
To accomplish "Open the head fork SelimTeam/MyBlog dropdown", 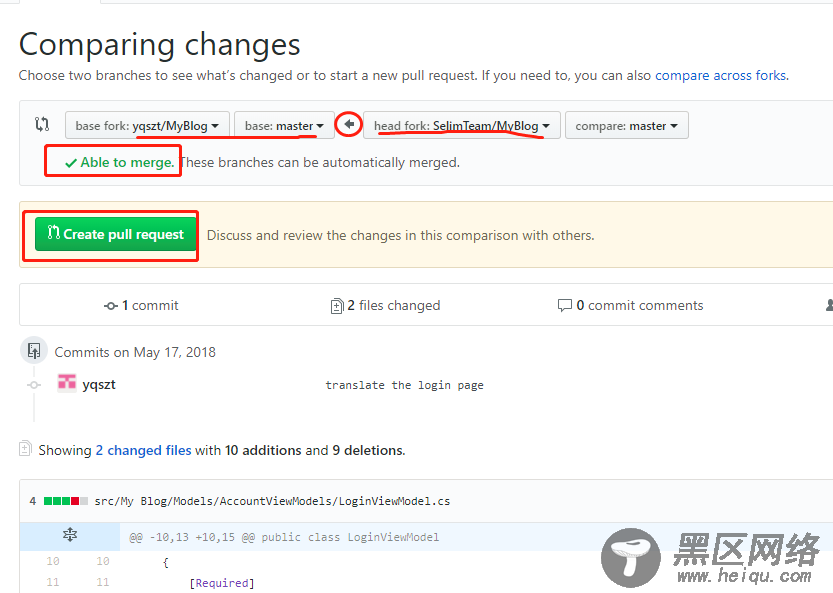I will click(462, 125).
